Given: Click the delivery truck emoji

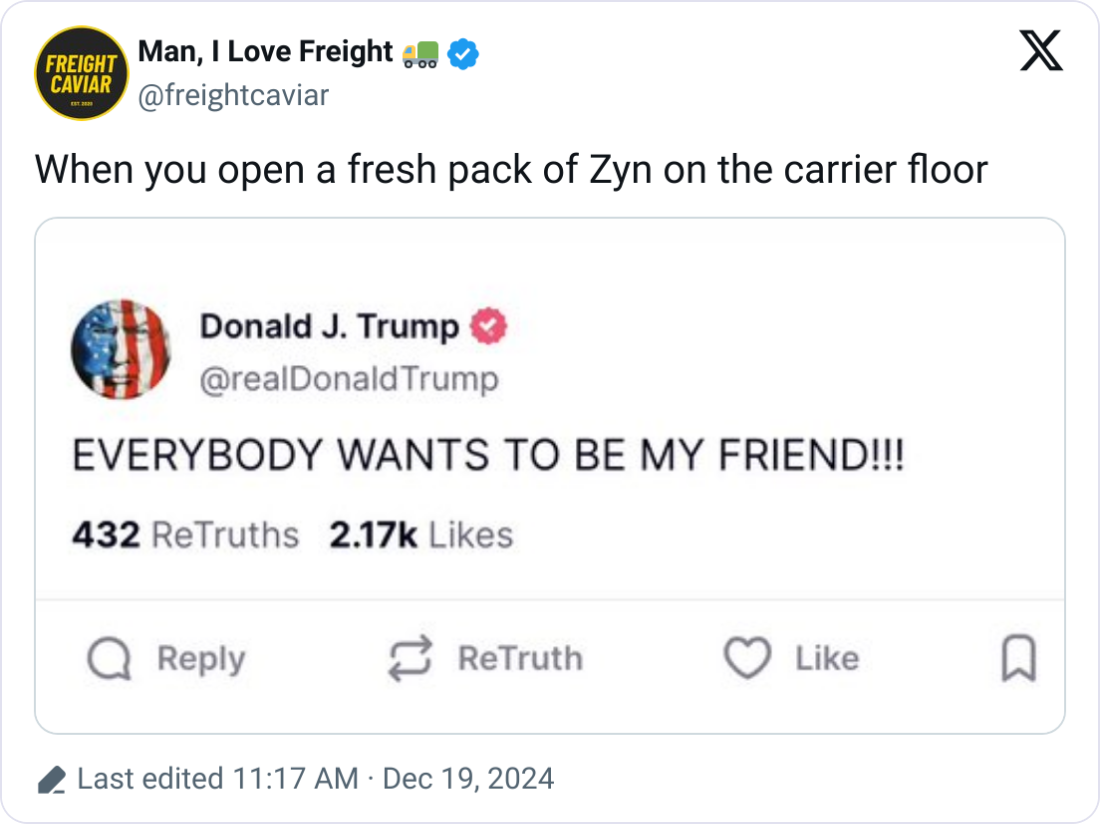Looking at the screenshot, I should (419, 54).
